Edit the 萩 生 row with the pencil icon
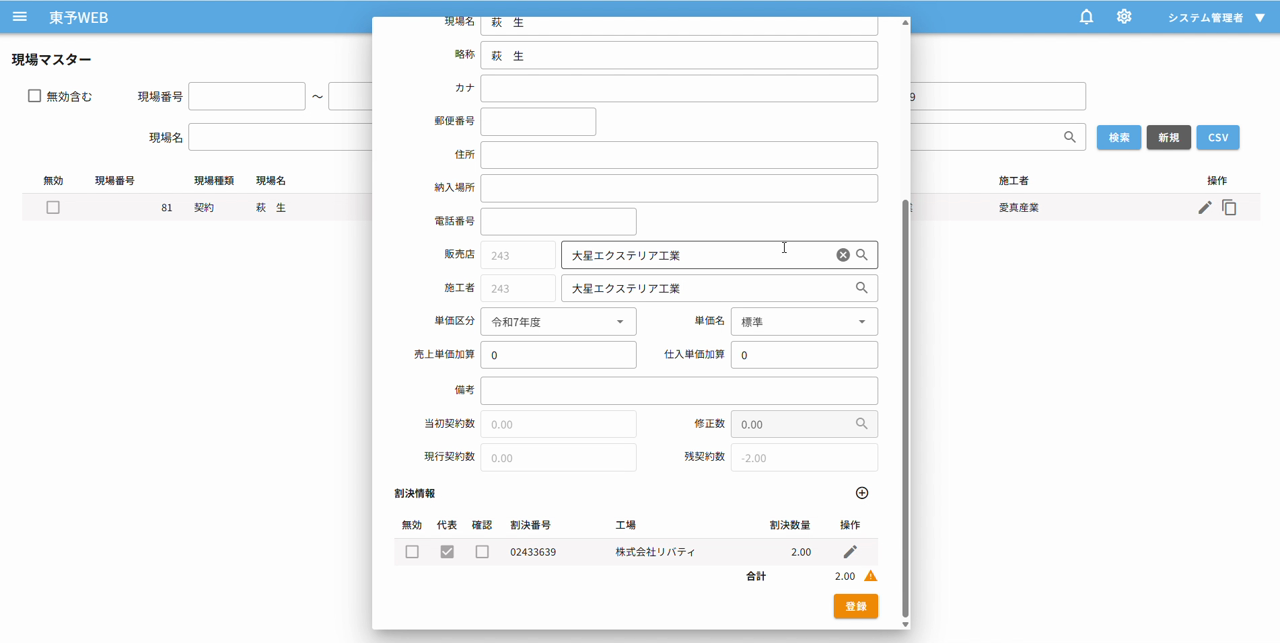The width and height of the screenshot is (1280, 643). pyautogui.click(x=1205, y=208)
